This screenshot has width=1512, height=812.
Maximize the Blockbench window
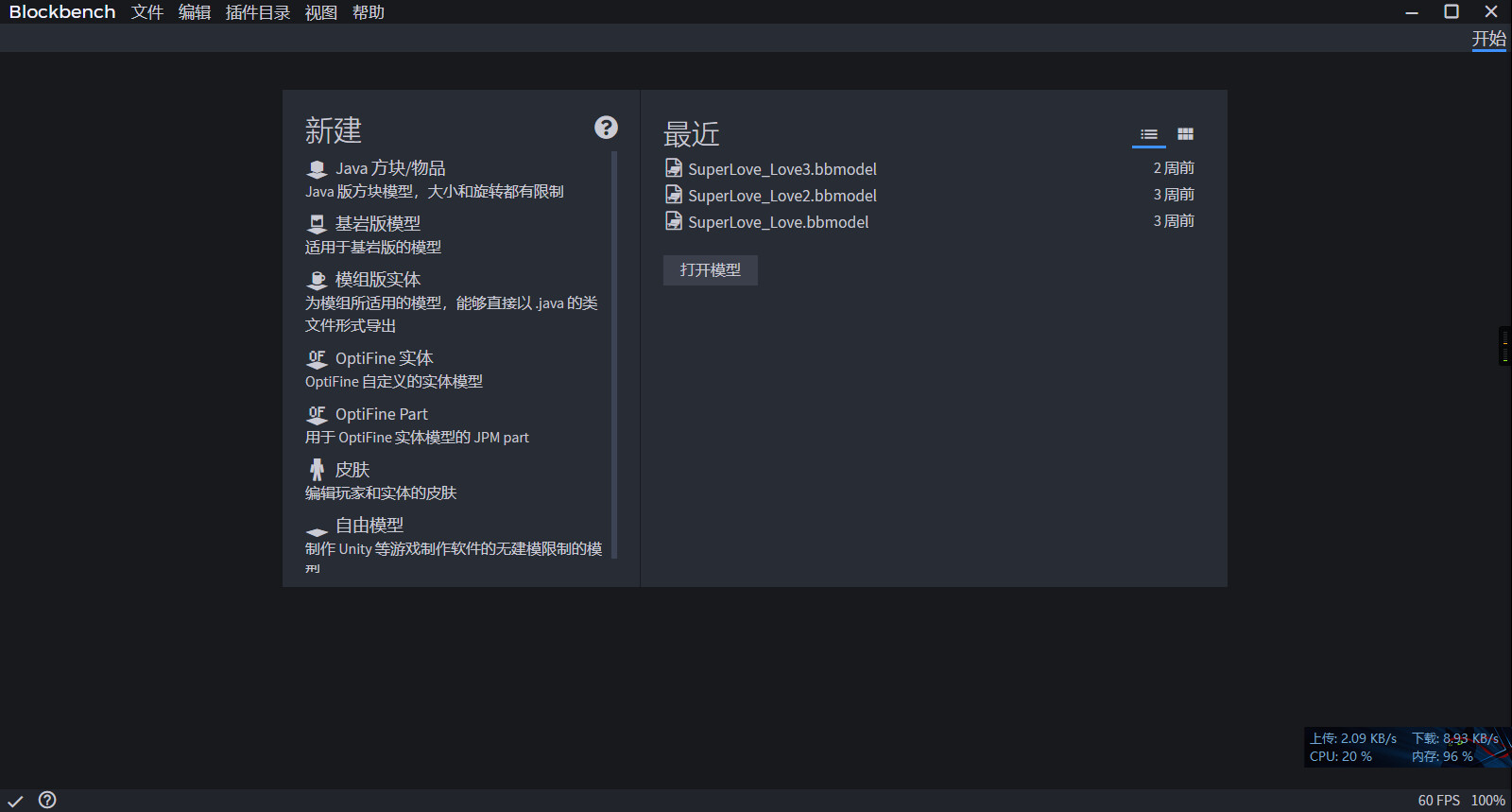coord(1452,12)
